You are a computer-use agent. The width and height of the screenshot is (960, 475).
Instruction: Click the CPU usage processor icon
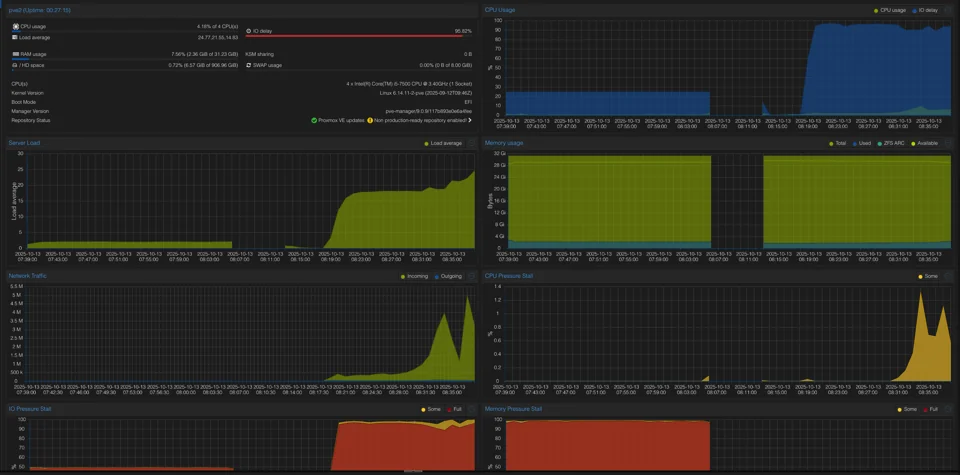coord(15,27)
